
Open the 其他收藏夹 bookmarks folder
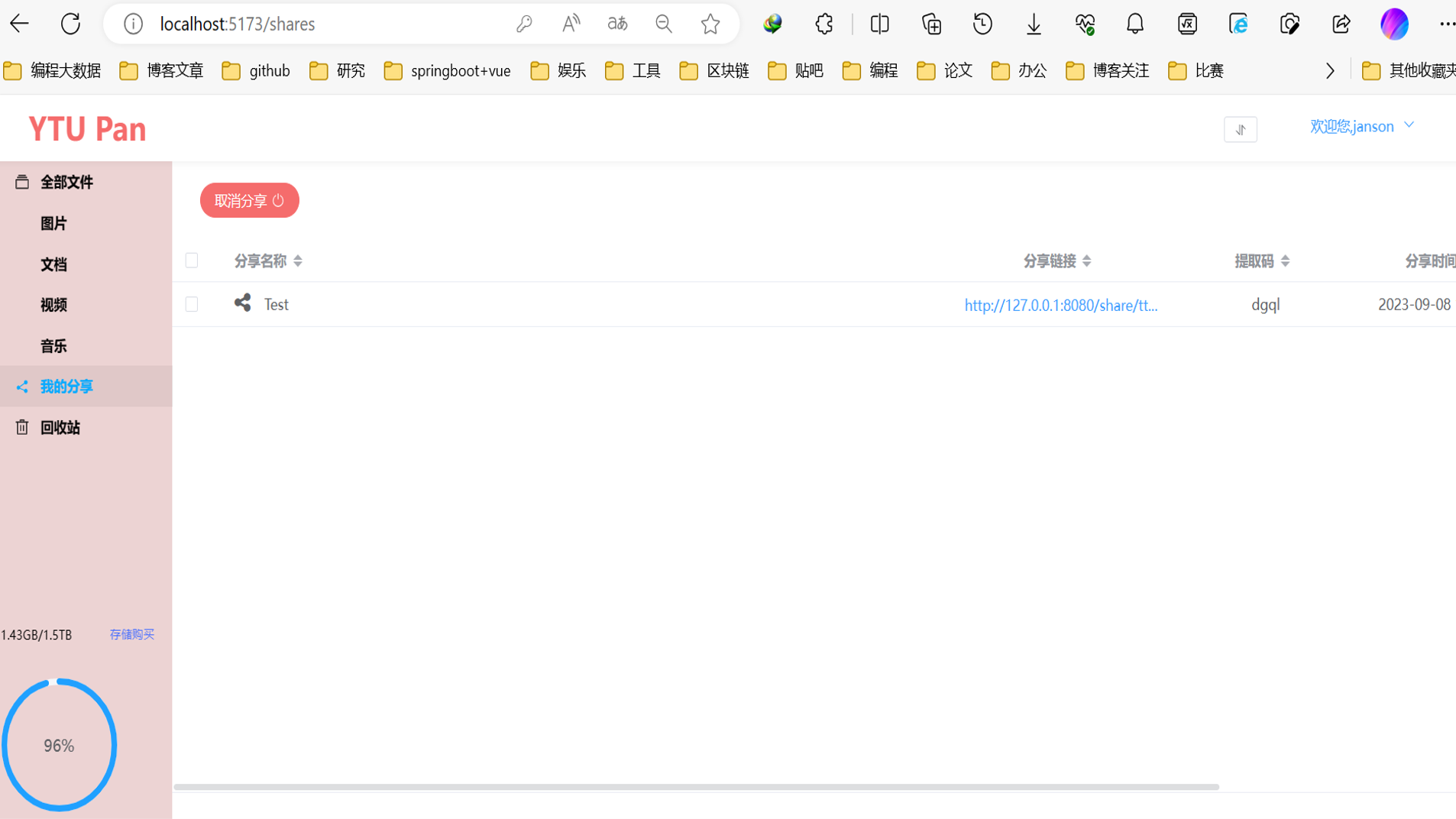tap(1409, 71)
